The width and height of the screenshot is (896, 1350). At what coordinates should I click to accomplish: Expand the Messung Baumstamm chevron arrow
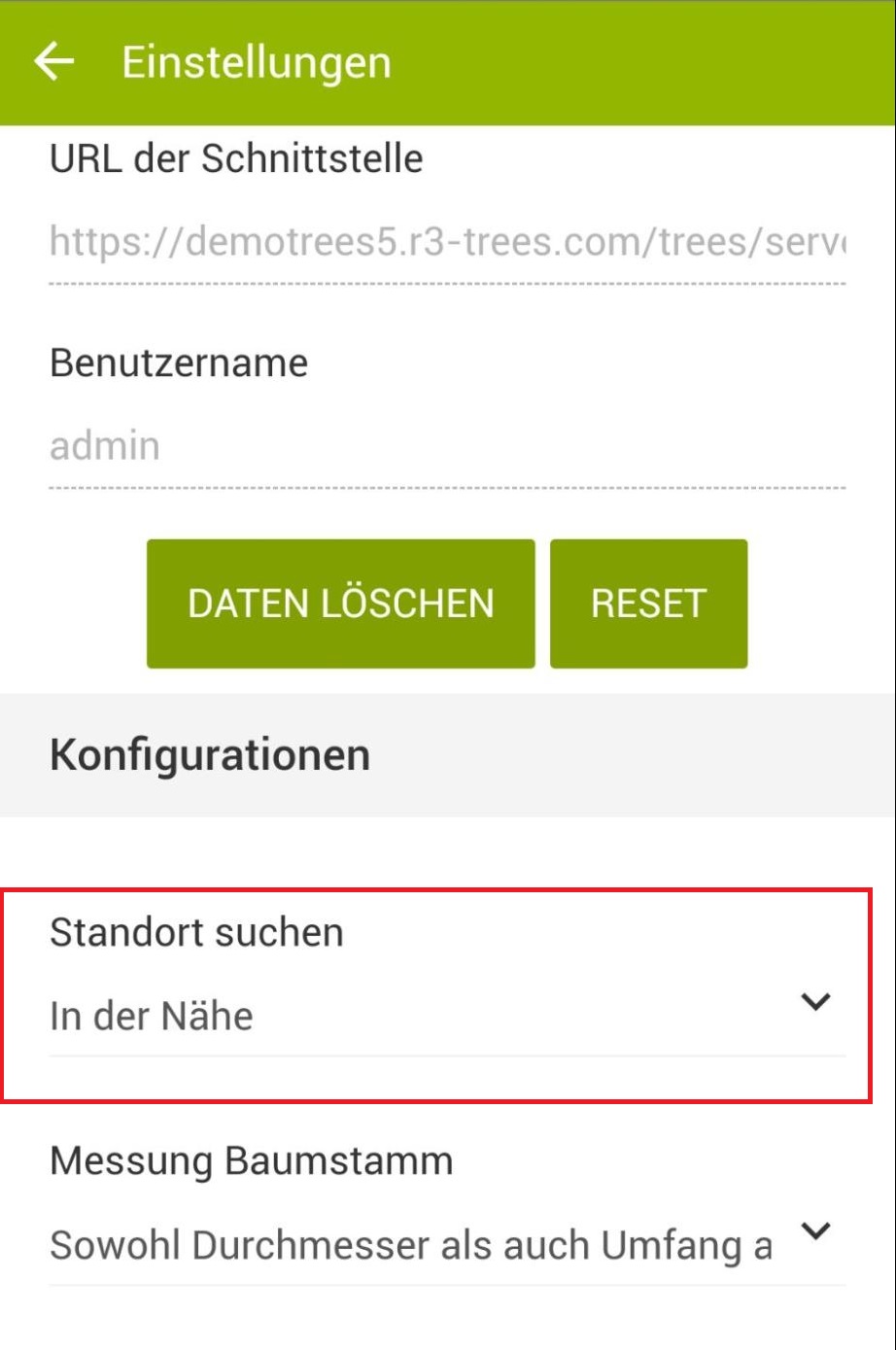(815, 1231)
